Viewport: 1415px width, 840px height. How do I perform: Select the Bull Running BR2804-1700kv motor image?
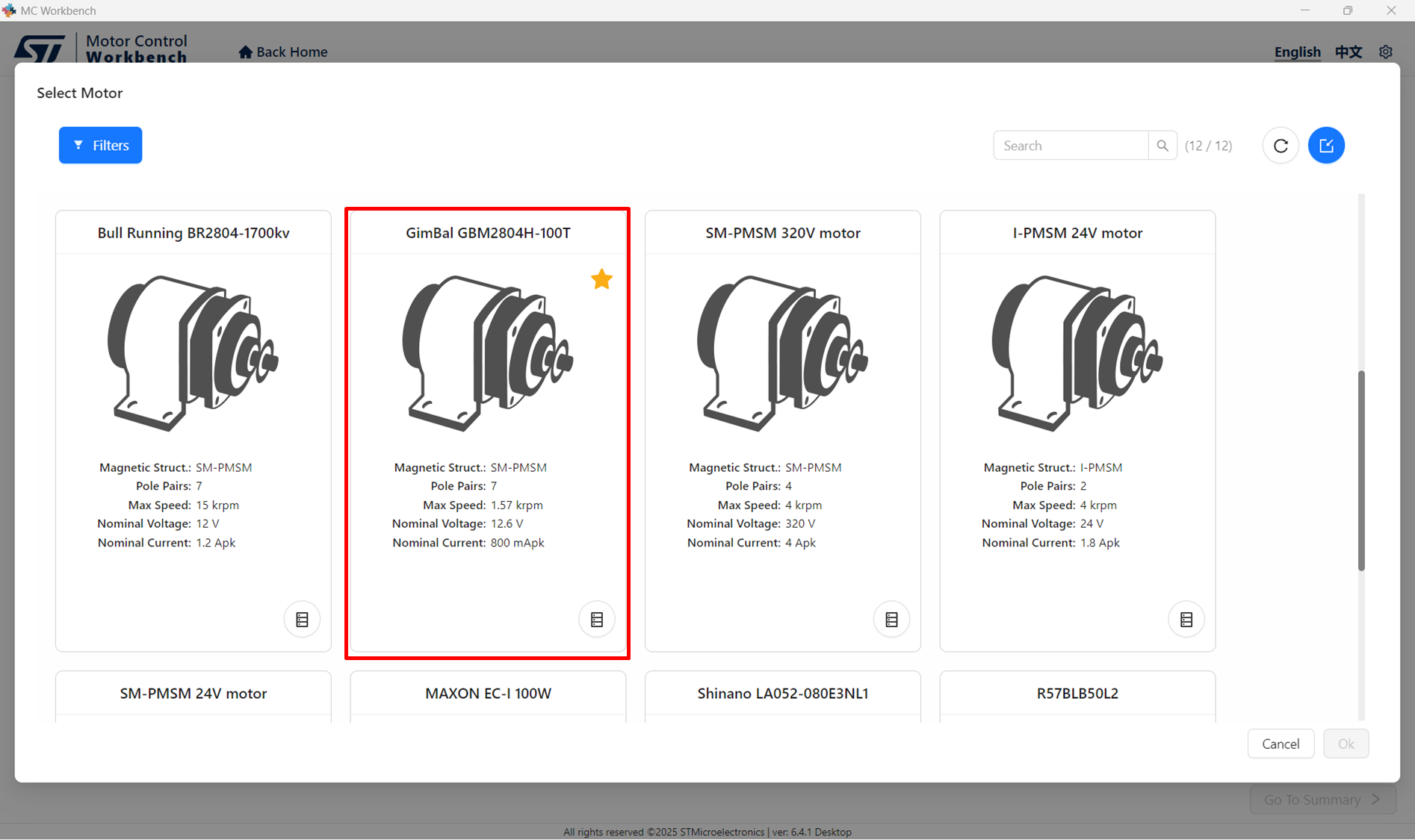click(x=193, y=353)
